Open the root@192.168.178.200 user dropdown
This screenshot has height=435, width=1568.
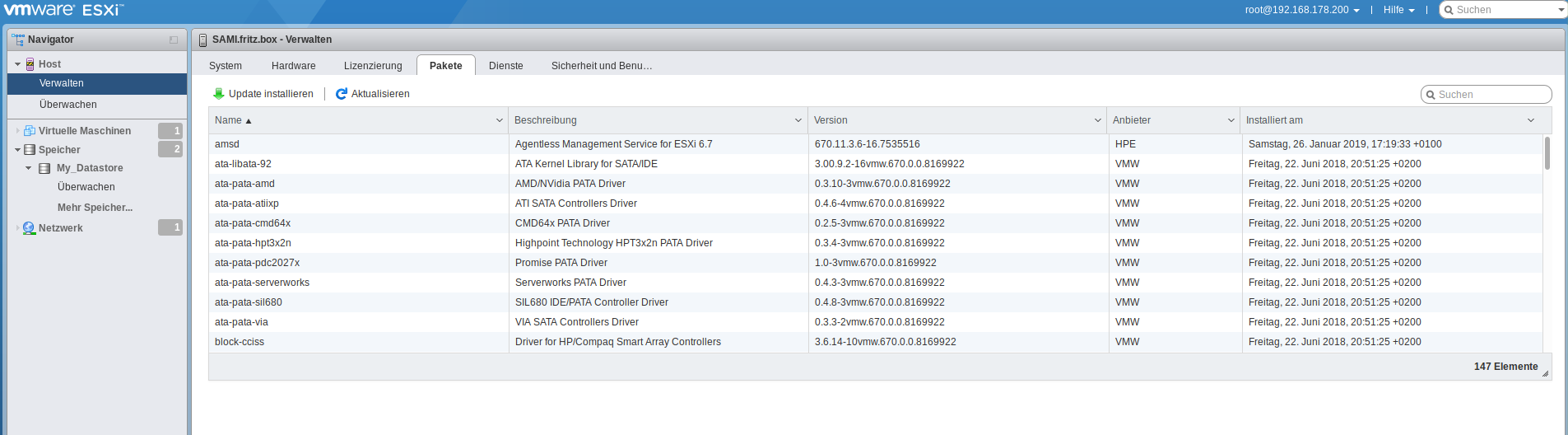click(x=1302, y=10)
